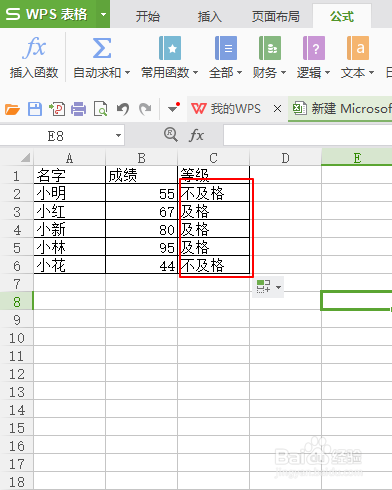392x490 pixels.
Task: Open the common functions star icon
Action: coord(170,48)
